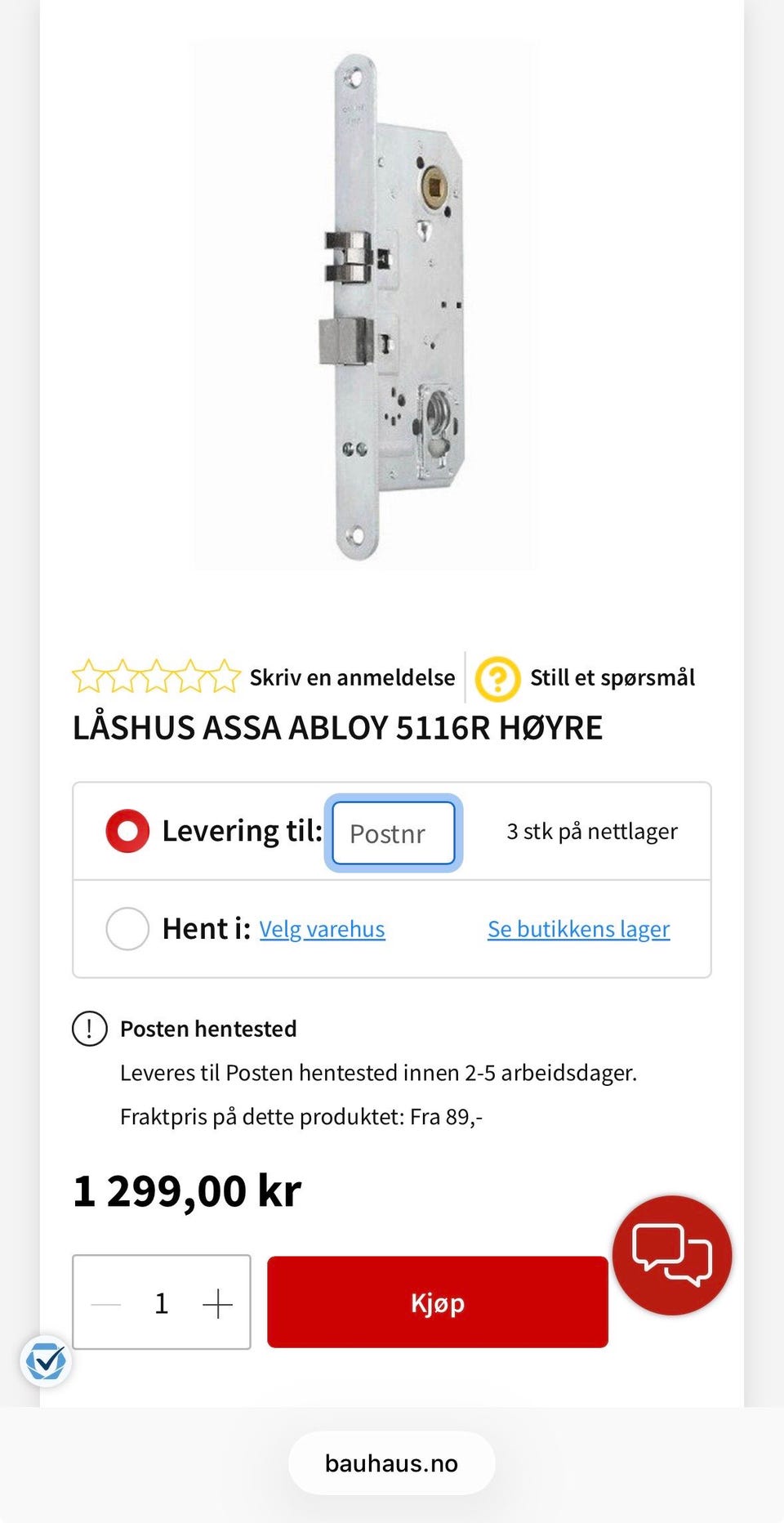
Task: Click Skriv en anmeldelse
Action: tap(352, 678)
